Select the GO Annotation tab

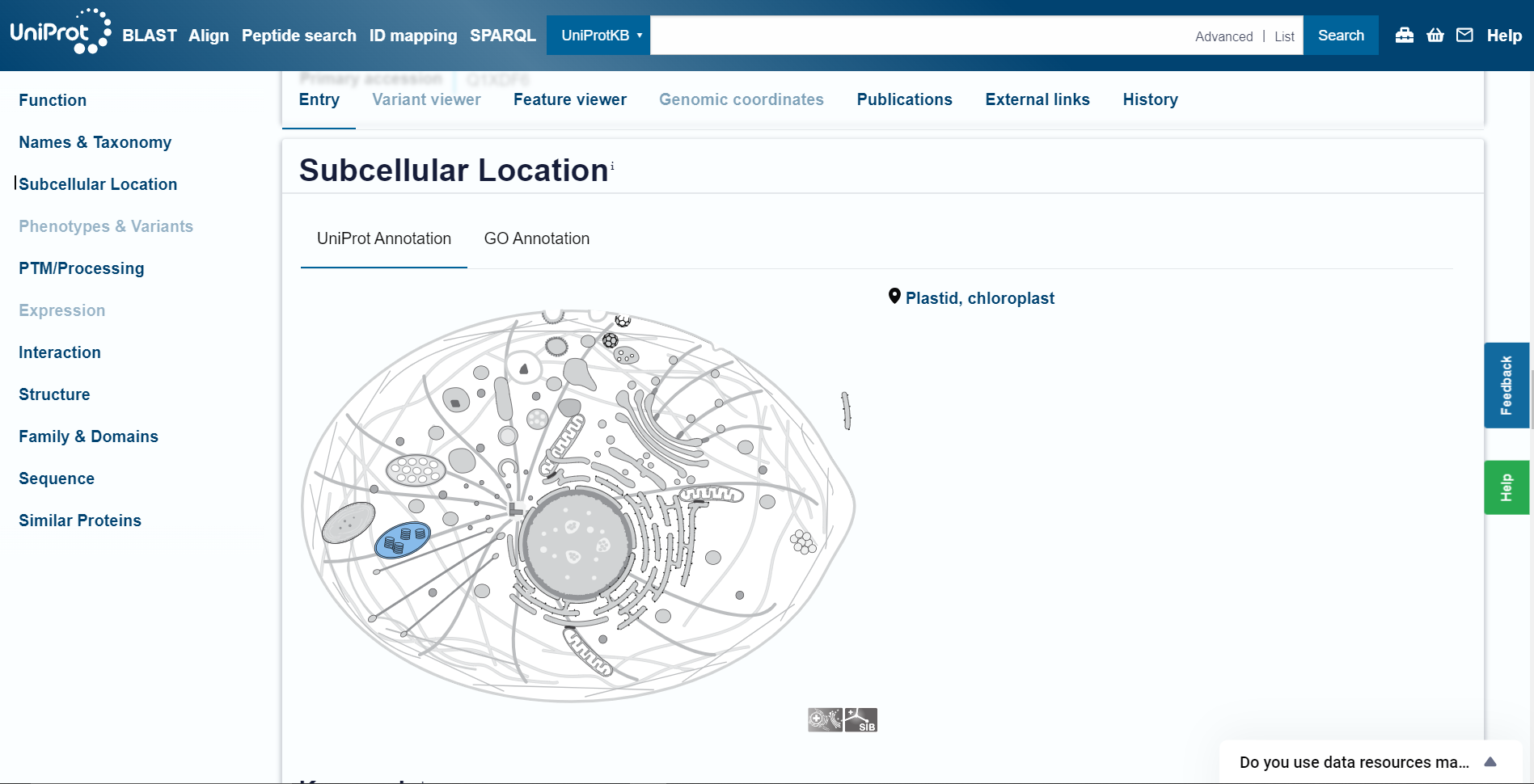coord(537,238)
